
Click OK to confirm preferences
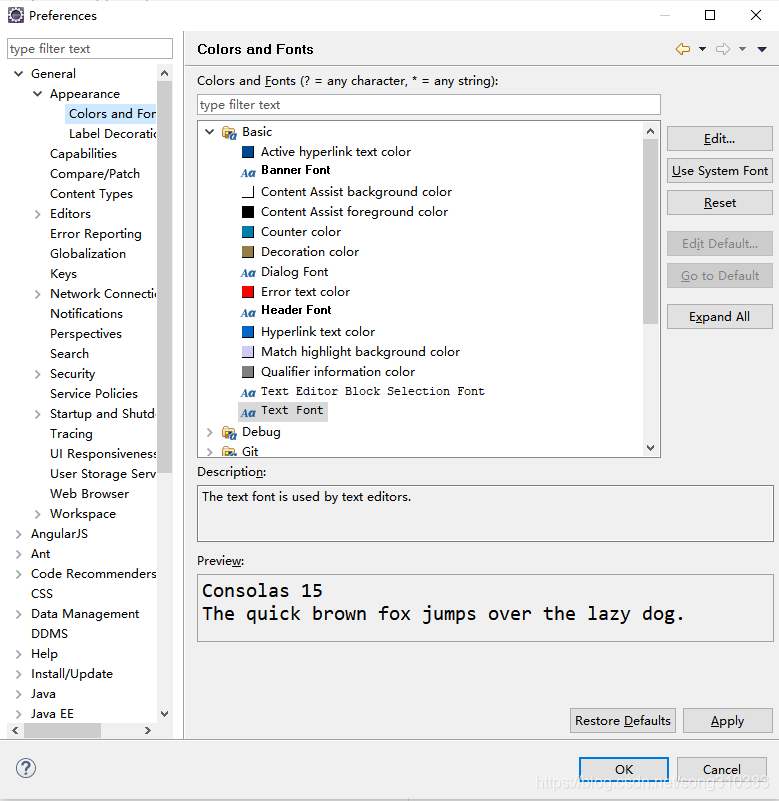click(624, 769)
